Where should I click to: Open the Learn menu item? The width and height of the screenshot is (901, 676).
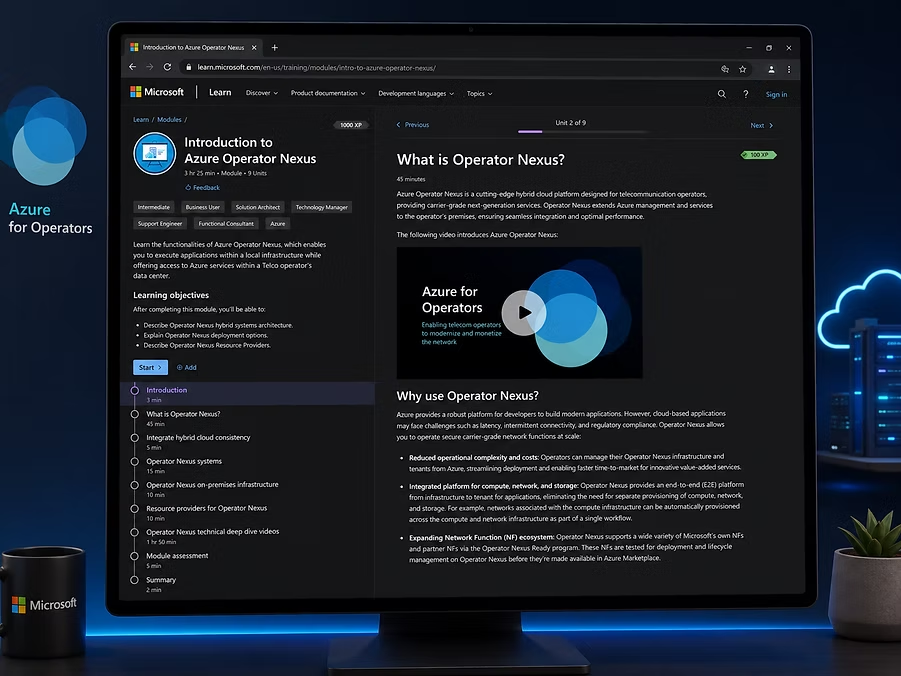pyautogui.click(x=220, y=93)
